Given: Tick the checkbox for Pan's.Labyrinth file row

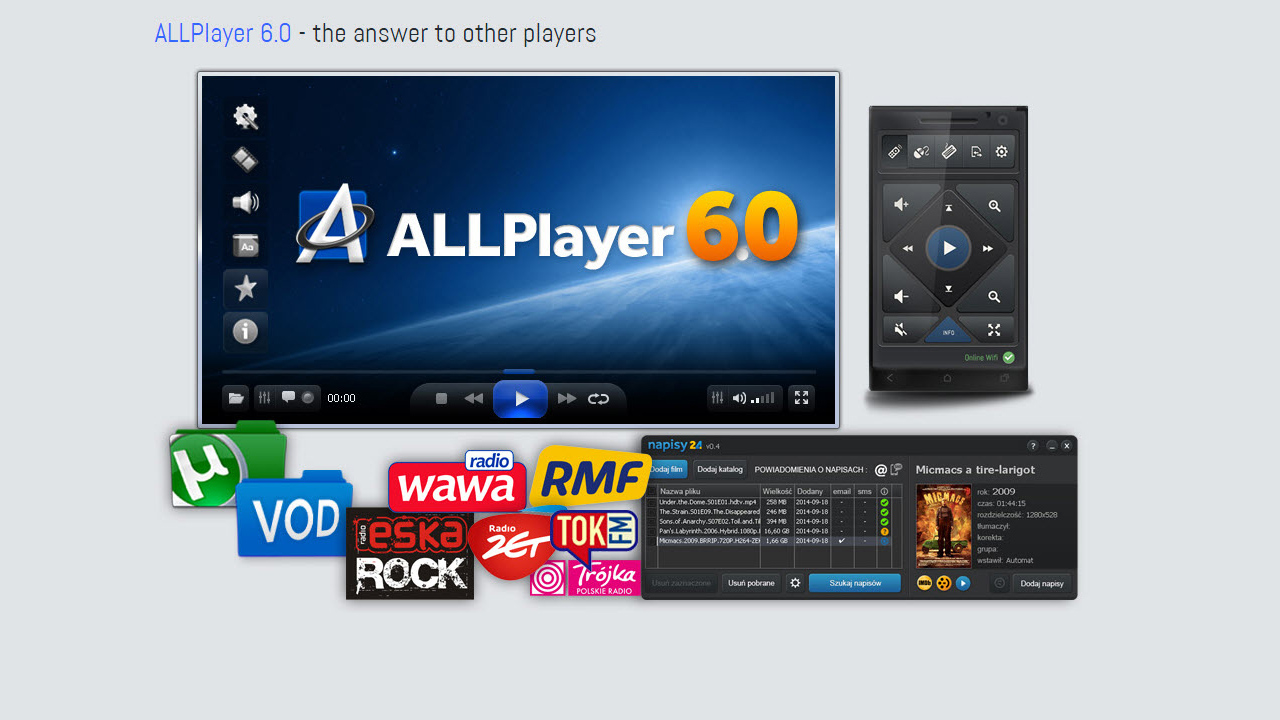Looking at the screenshot, I should pos(652,531).
